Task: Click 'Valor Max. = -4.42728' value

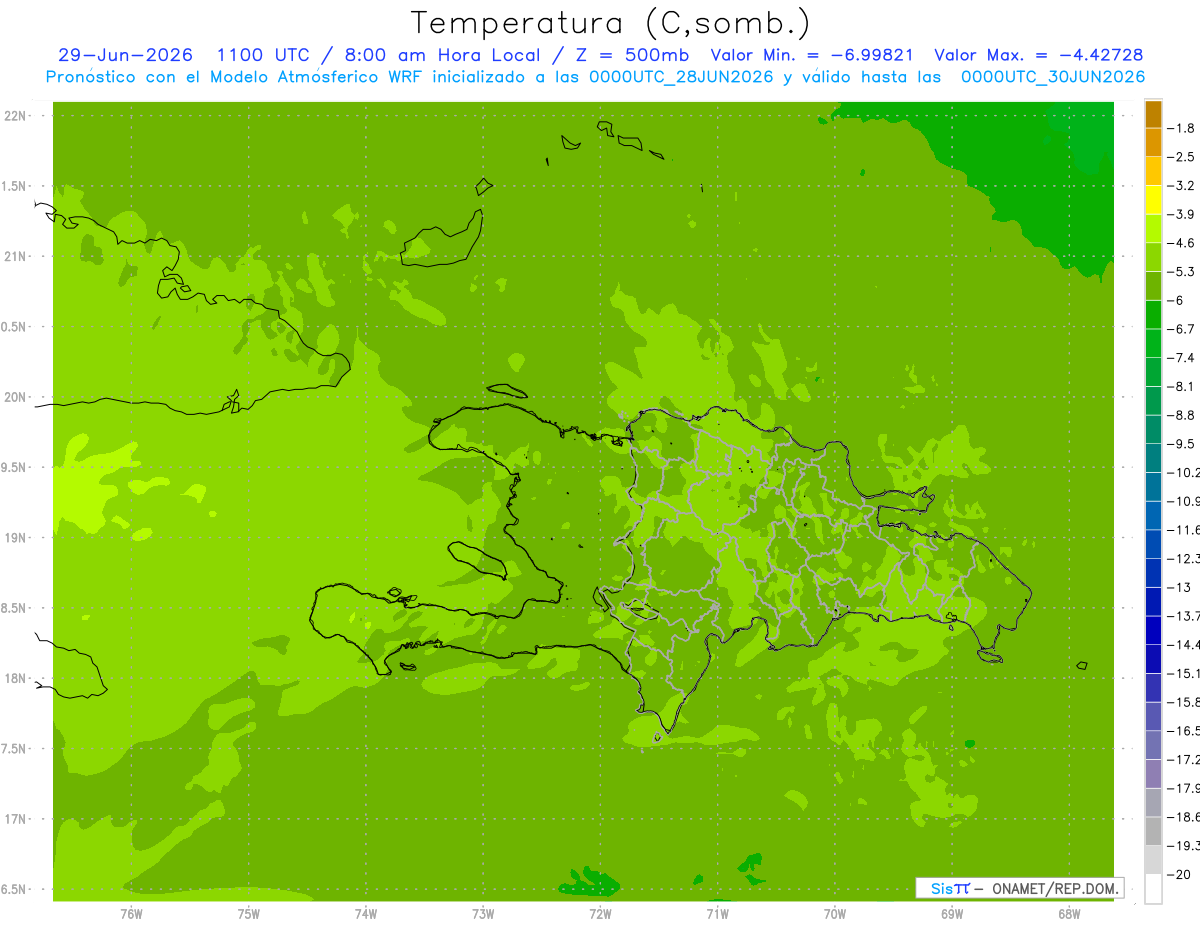Action: pos(1038,55)
